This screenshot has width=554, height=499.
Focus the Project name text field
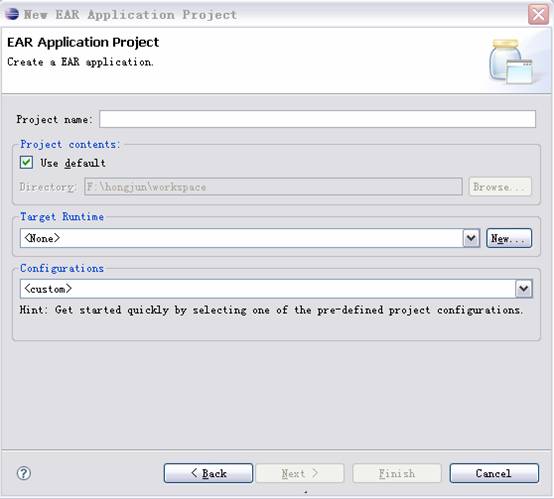click(317, 119)
